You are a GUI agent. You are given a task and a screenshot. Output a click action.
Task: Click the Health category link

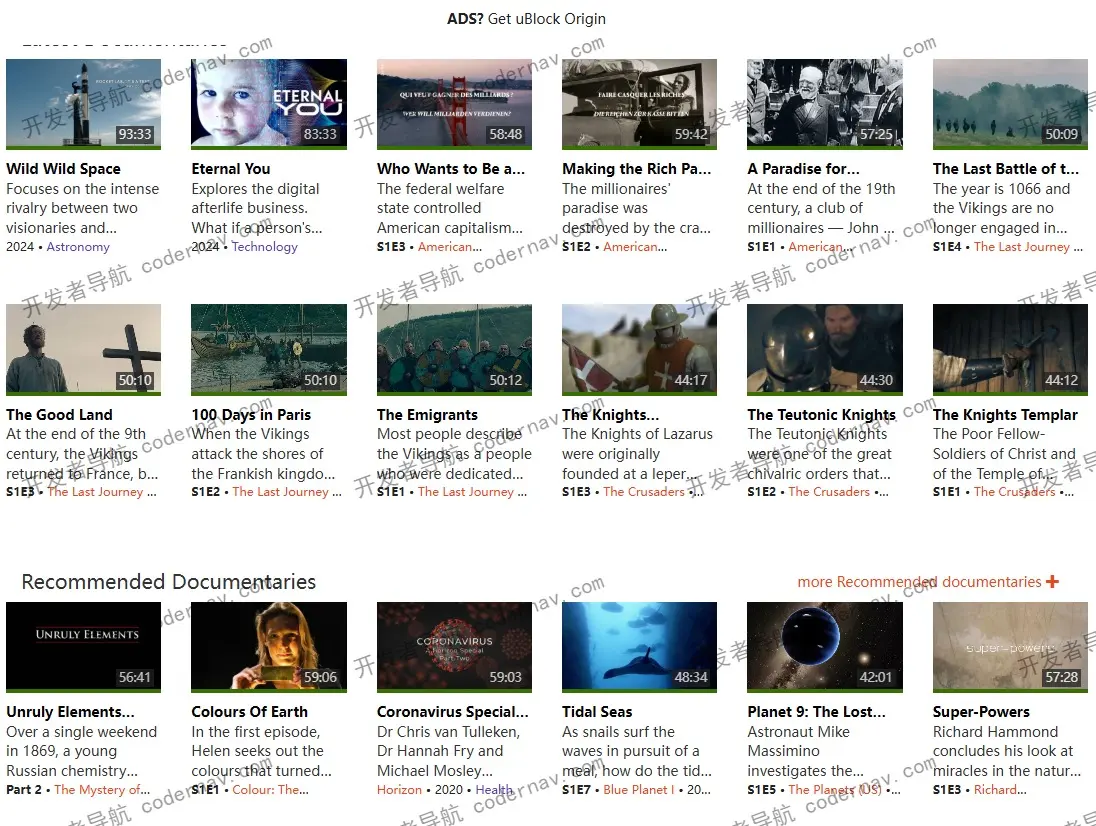(494, 790)
